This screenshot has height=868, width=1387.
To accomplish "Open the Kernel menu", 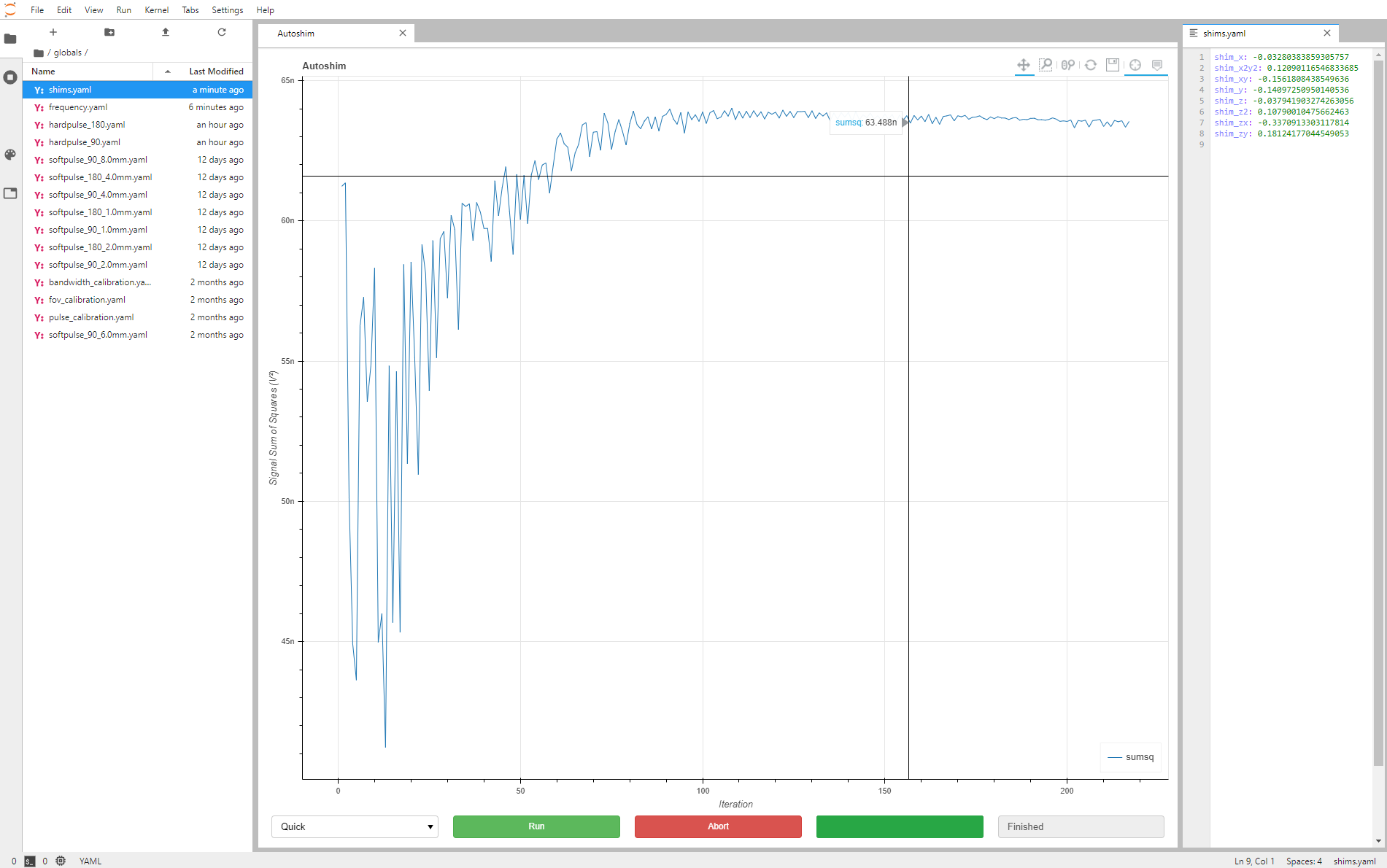I will [156, 10].
